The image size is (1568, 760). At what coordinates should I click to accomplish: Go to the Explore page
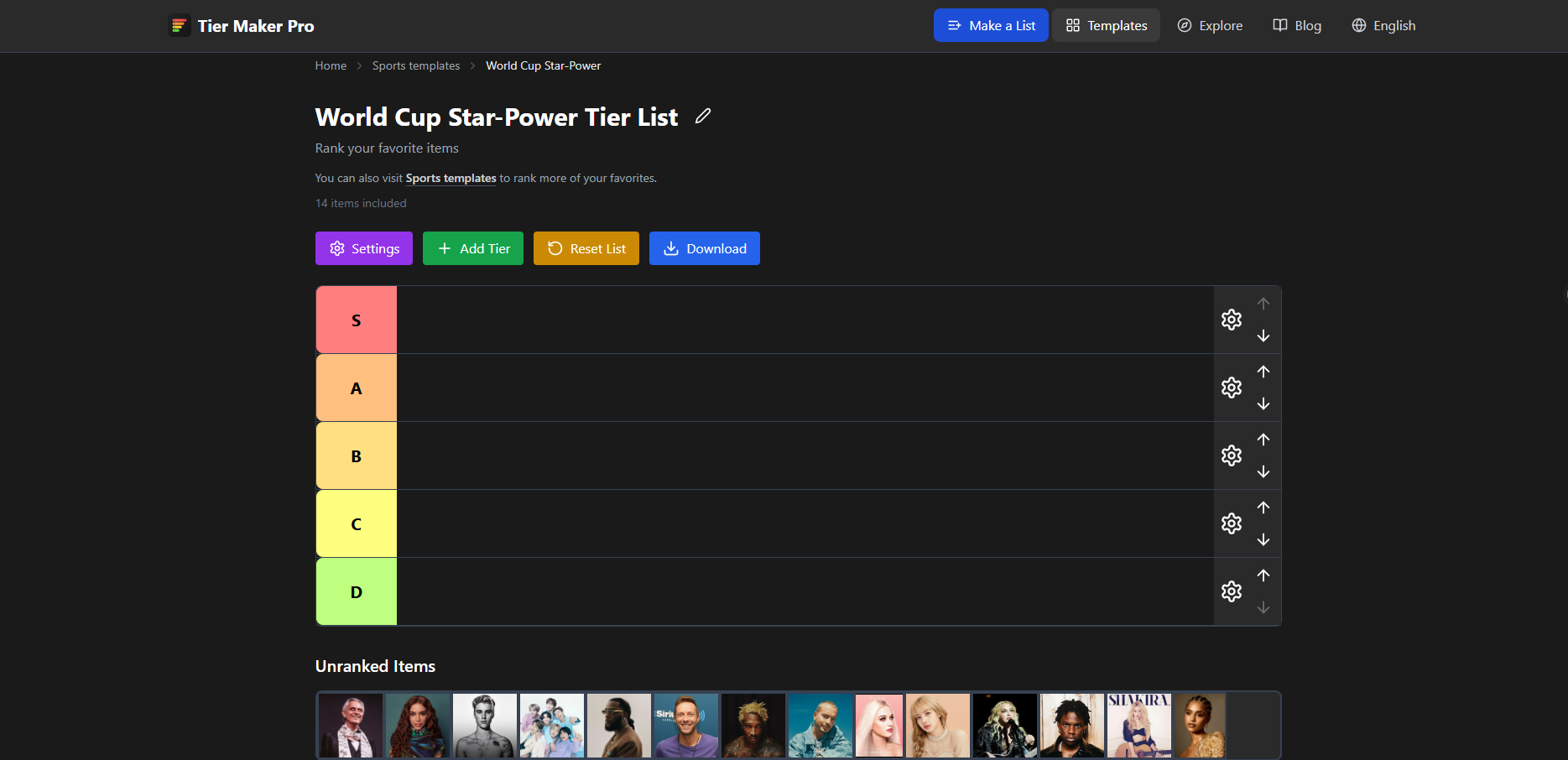[1210, 25]
